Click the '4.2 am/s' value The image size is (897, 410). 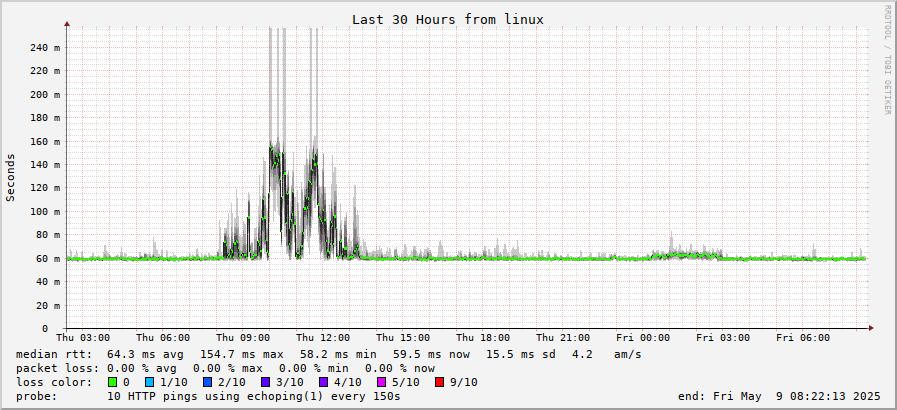(x=606, y=355)
